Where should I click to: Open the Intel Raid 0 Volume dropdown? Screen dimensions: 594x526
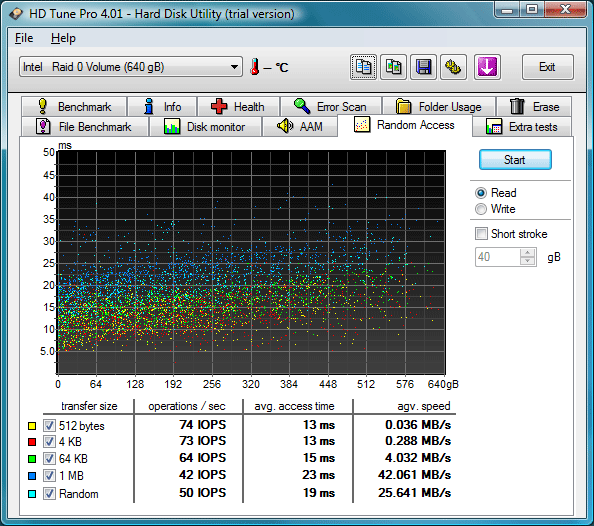pos(131,67)
